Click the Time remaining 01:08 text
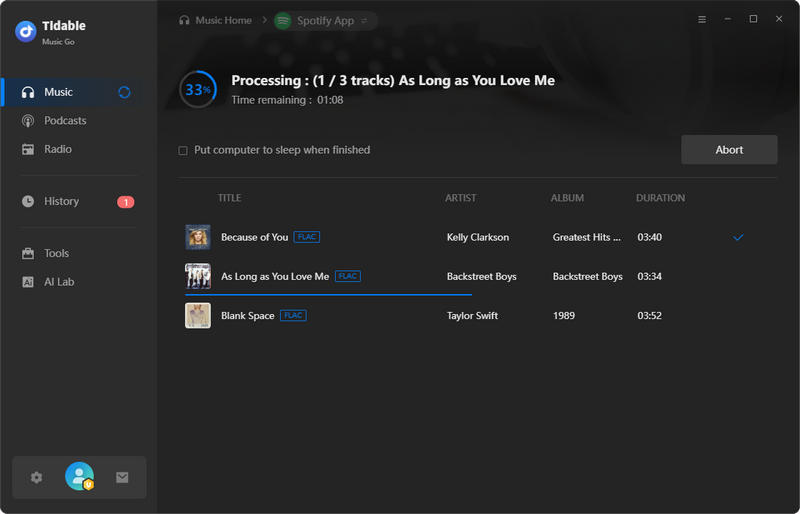Image resolution: width=800 pixels, height=514 pixels. tap(287, 101)
